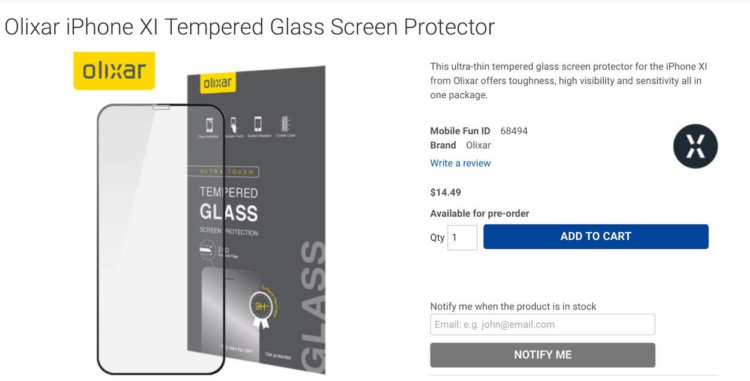750x381 pixels.
Task: Click the Crystal Clear icon on packaging
Action: 285,124
